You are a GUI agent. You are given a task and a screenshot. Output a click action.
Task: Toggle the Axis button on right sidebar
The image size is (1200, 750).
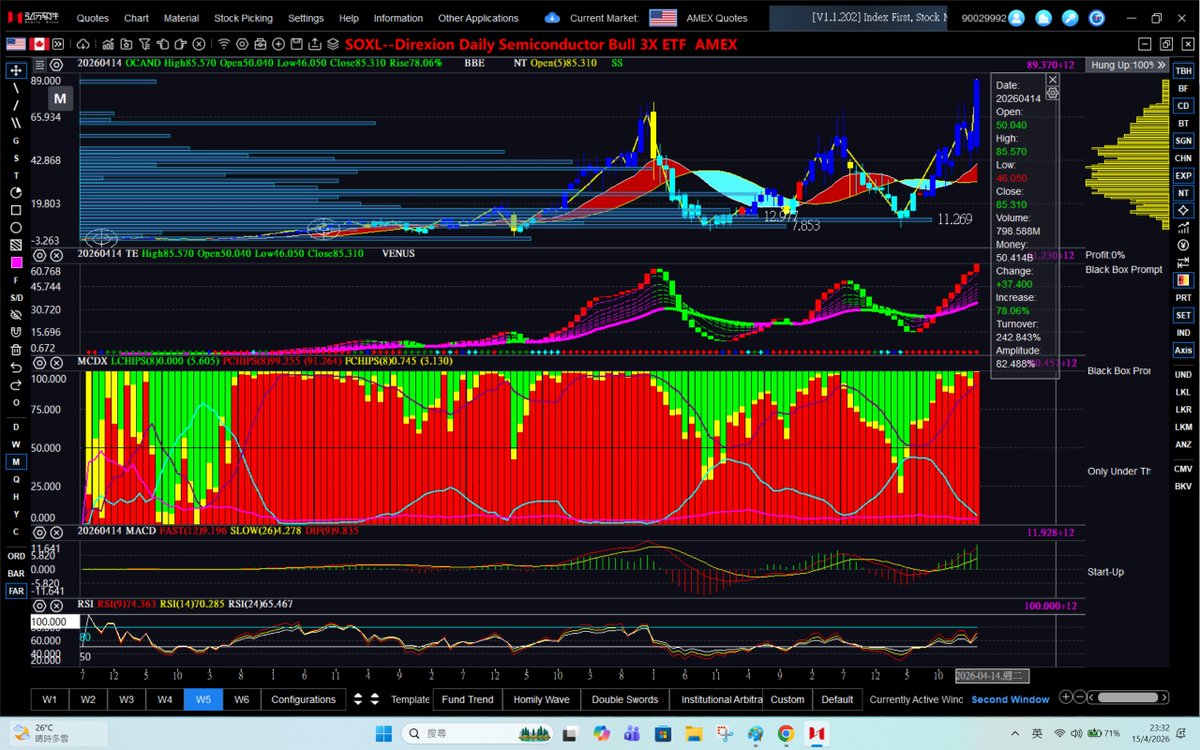(x=1183, y=350)
